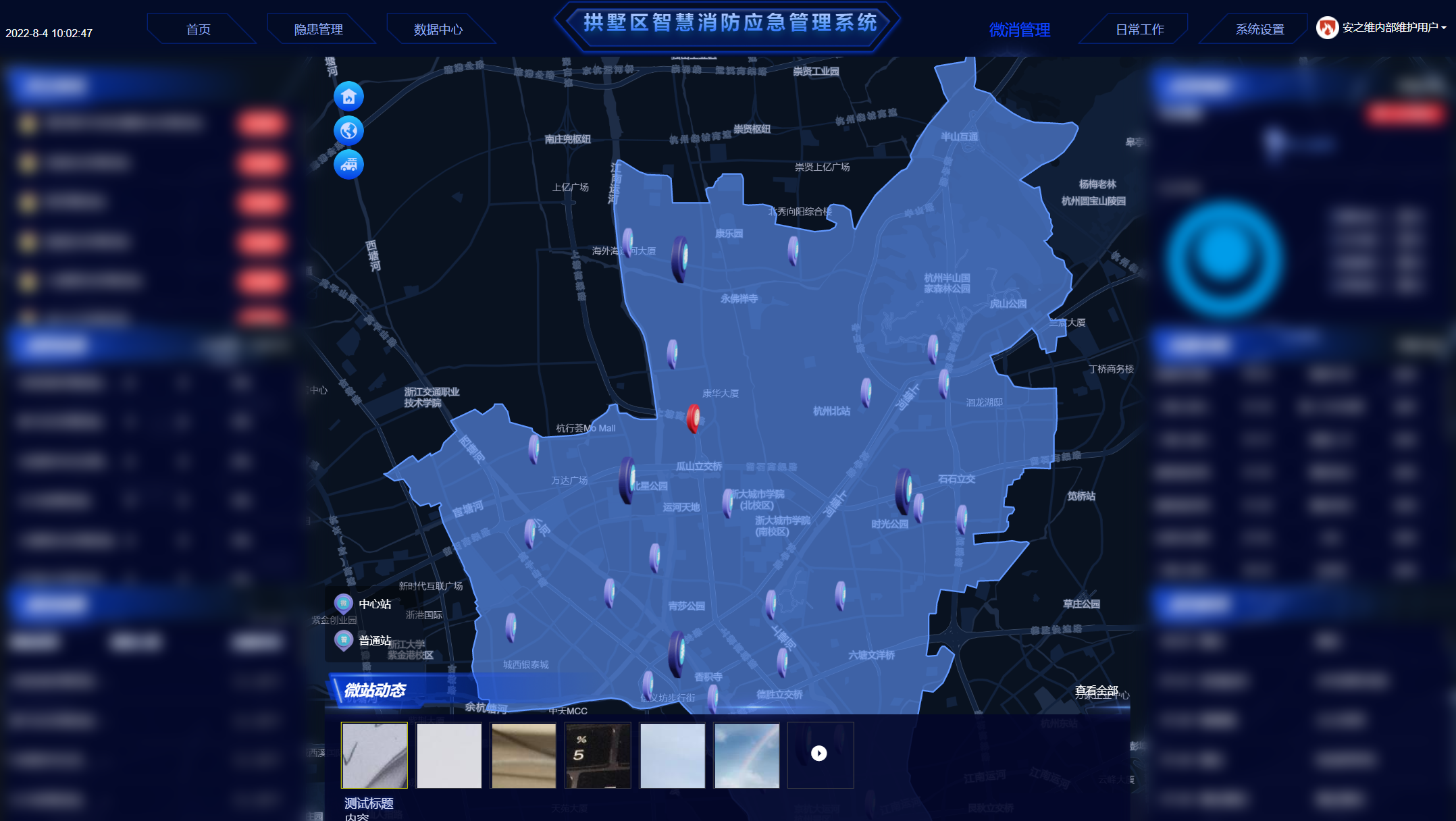Viewport: 1456px width, 821px height.
Task: Switch to 数据中心 tab
Action: [438, 30]
